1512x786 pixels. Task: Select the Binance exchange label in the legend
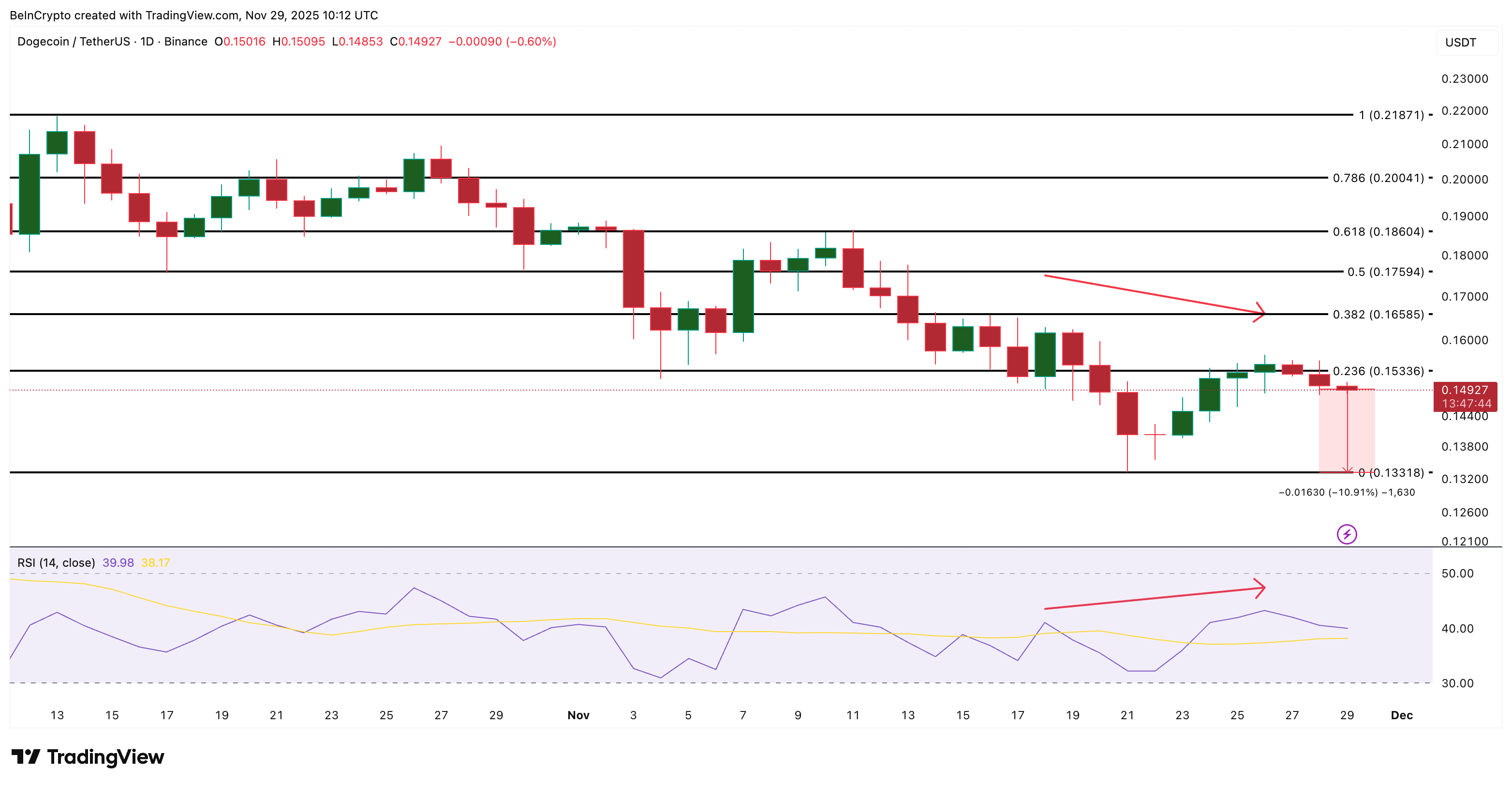(185, 42)
